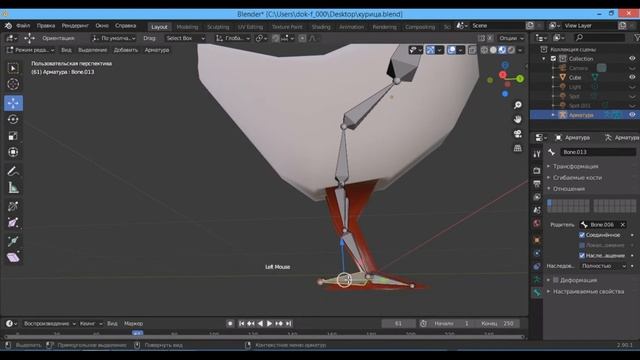Activate the Transform tool in left toolbar
Viewport: 640px width, 360px height.
point(13,152)
